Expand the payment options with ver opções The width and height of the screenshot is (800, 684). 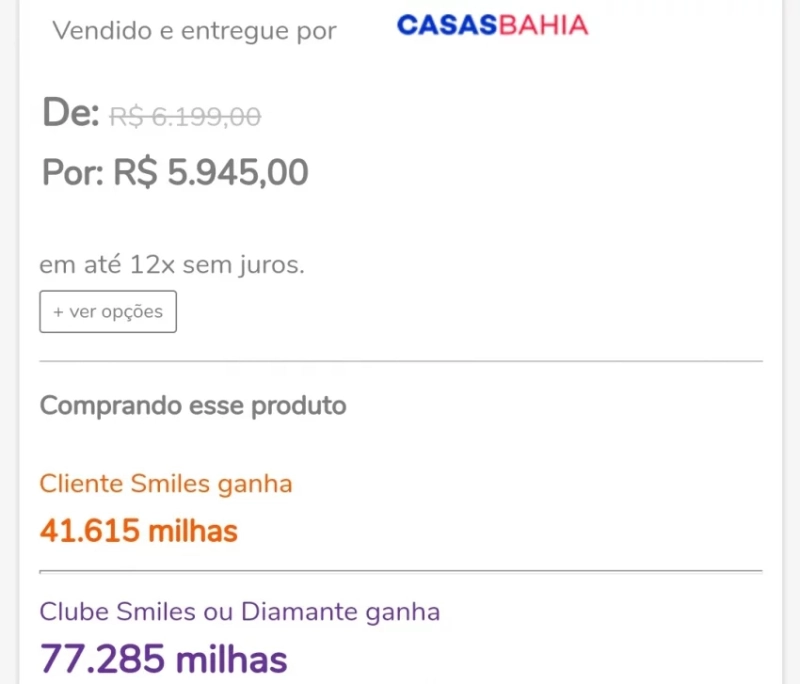click(x=108, y=311)
